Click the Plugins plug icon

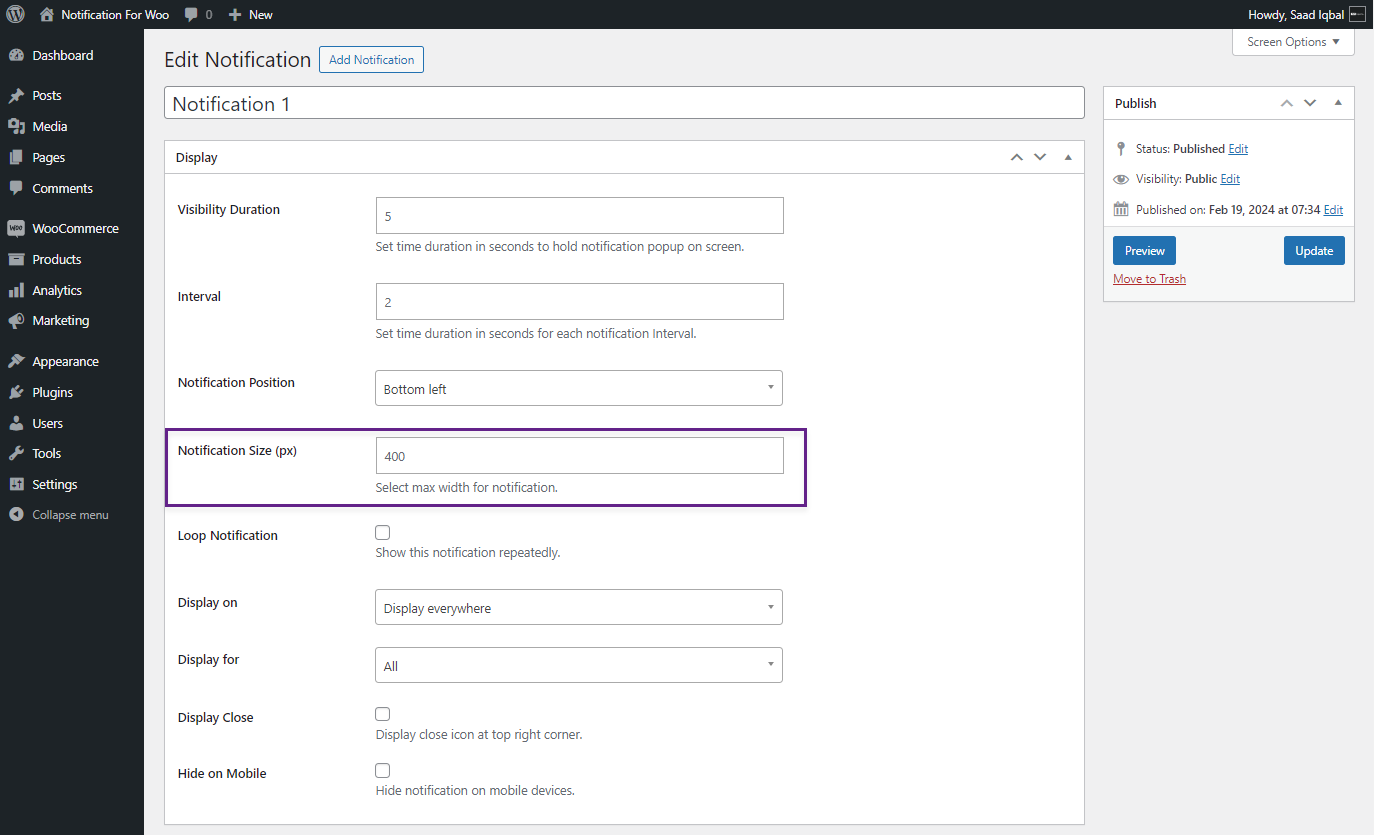coord(16,393)
